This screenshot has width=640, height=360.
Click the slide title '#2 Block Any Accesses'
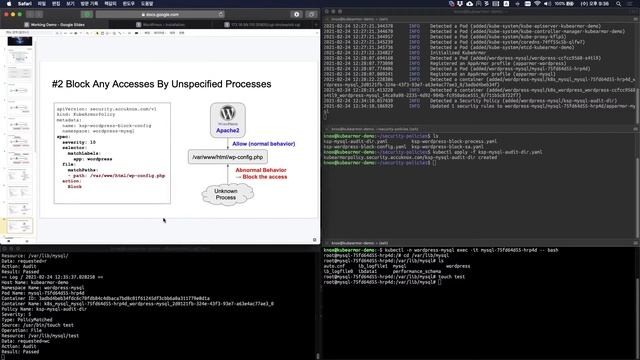click(x=161, y=84)
